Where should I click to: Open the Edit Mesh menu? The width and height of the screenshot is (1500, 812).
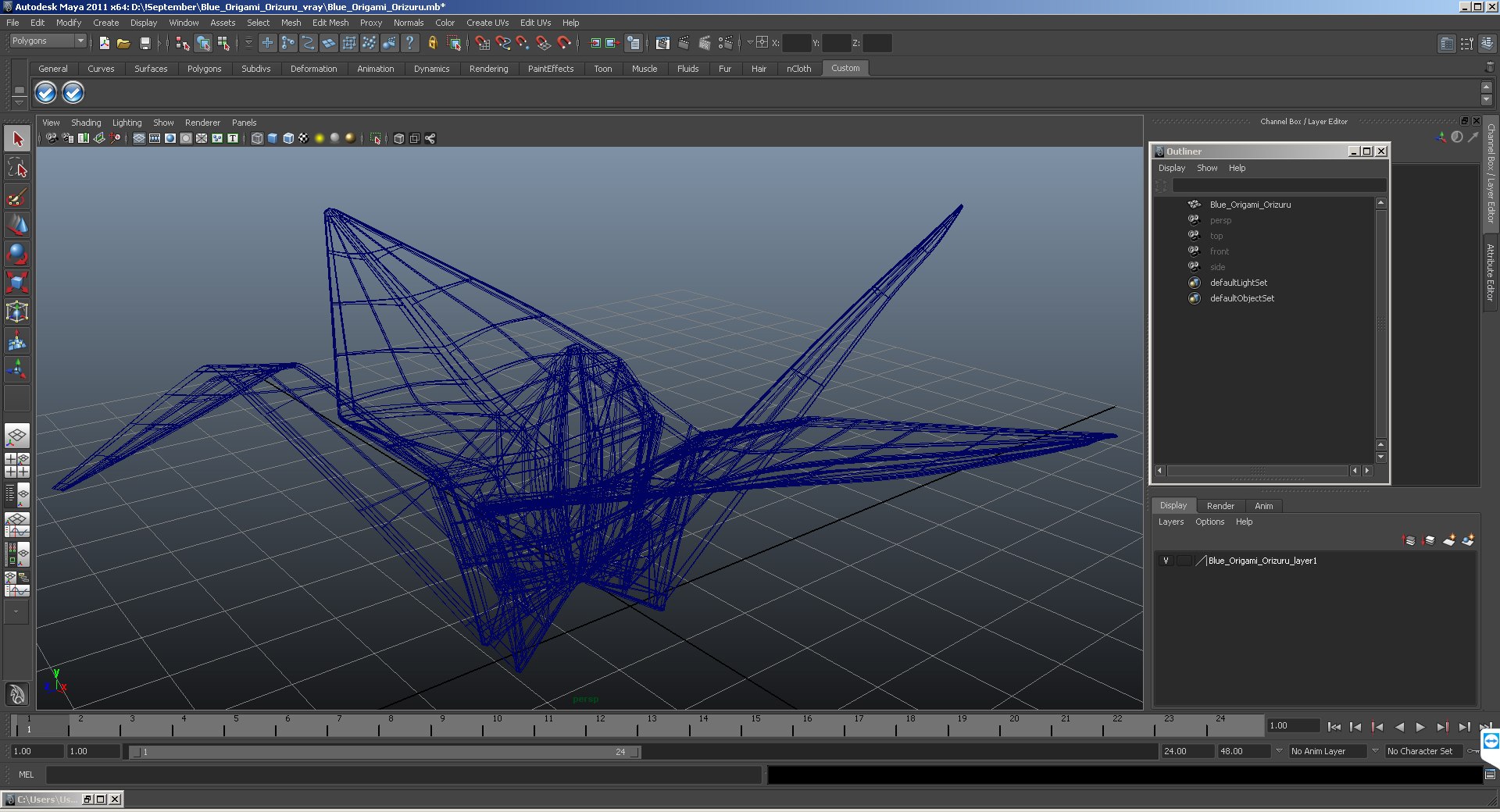click(330, 23)
